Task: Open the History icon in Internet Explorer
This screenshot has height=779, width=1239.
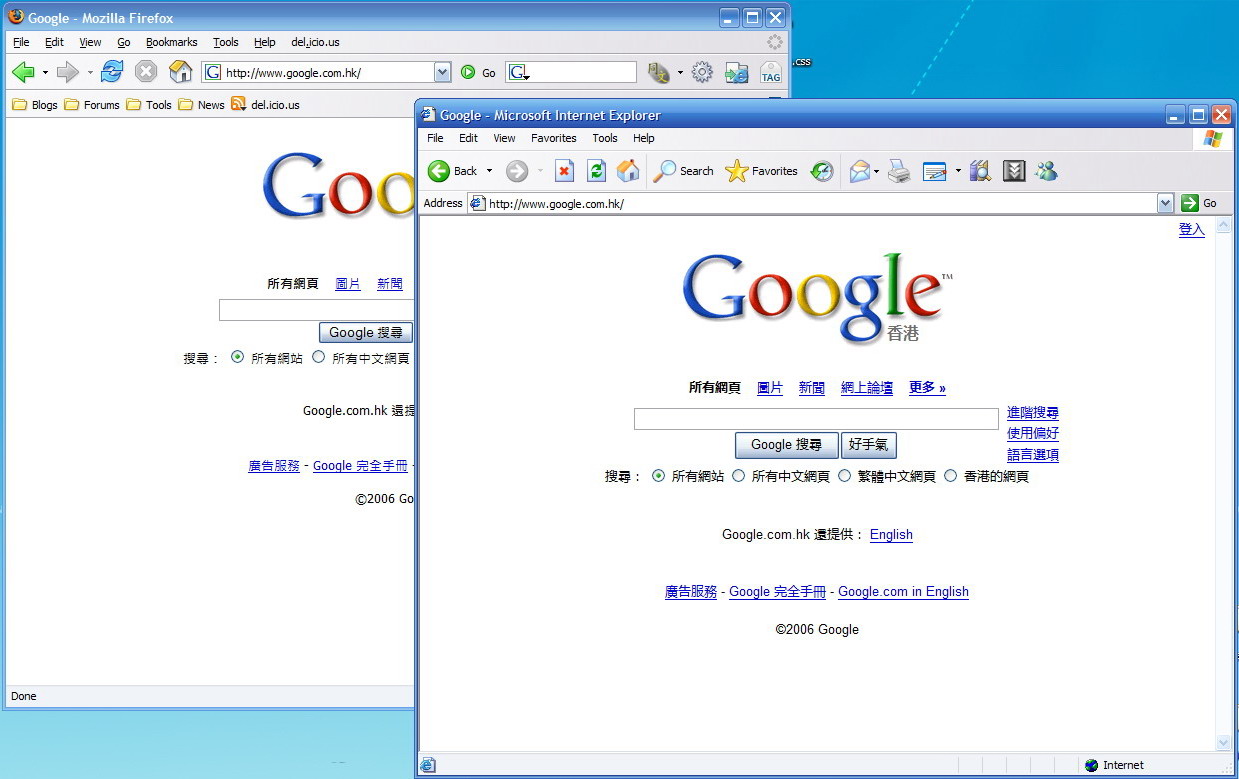Action: (x=822, y=171)
